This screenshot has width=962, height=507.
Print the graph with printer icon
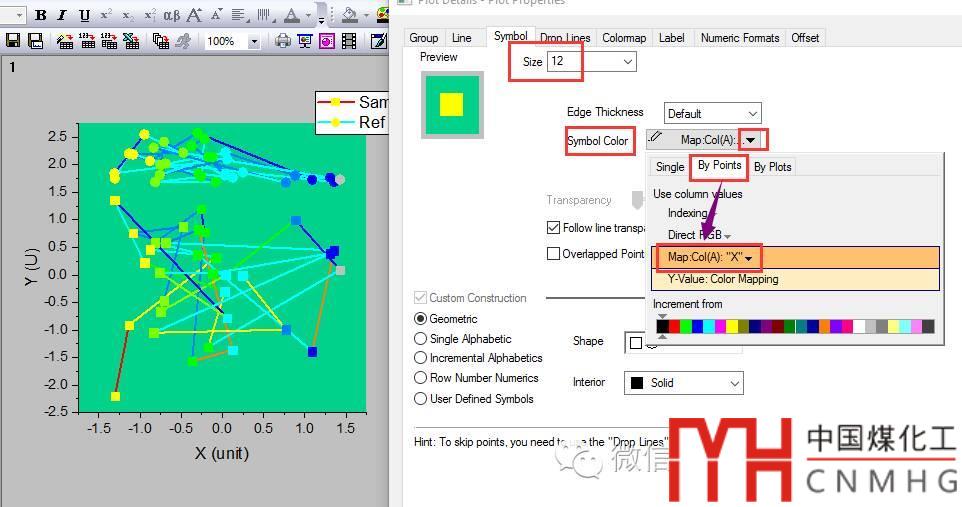283,41
